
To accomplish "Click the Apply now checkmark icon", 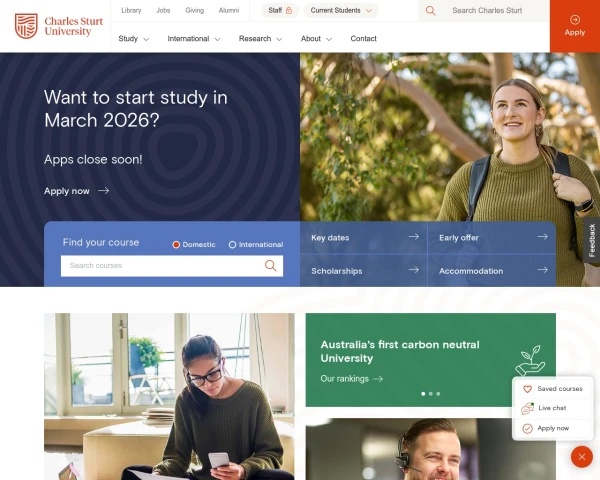I will tap(527, 428).
